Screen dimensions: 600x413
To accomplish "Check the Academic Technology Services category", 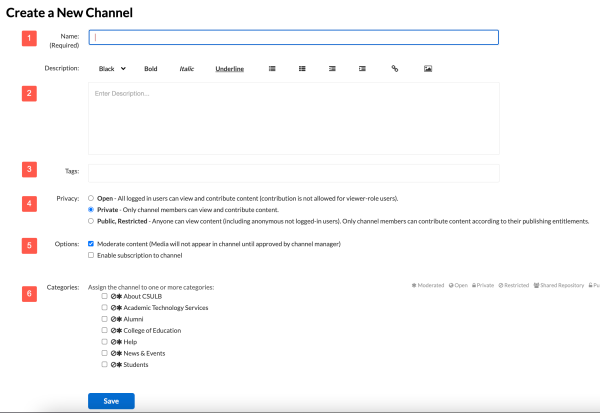I will point(105,308).
